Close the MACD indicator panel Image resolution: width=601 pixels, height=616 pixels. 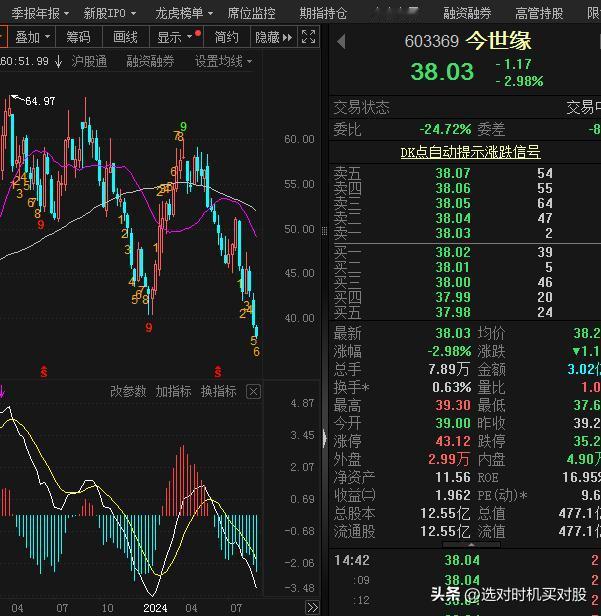pos(253,392)
